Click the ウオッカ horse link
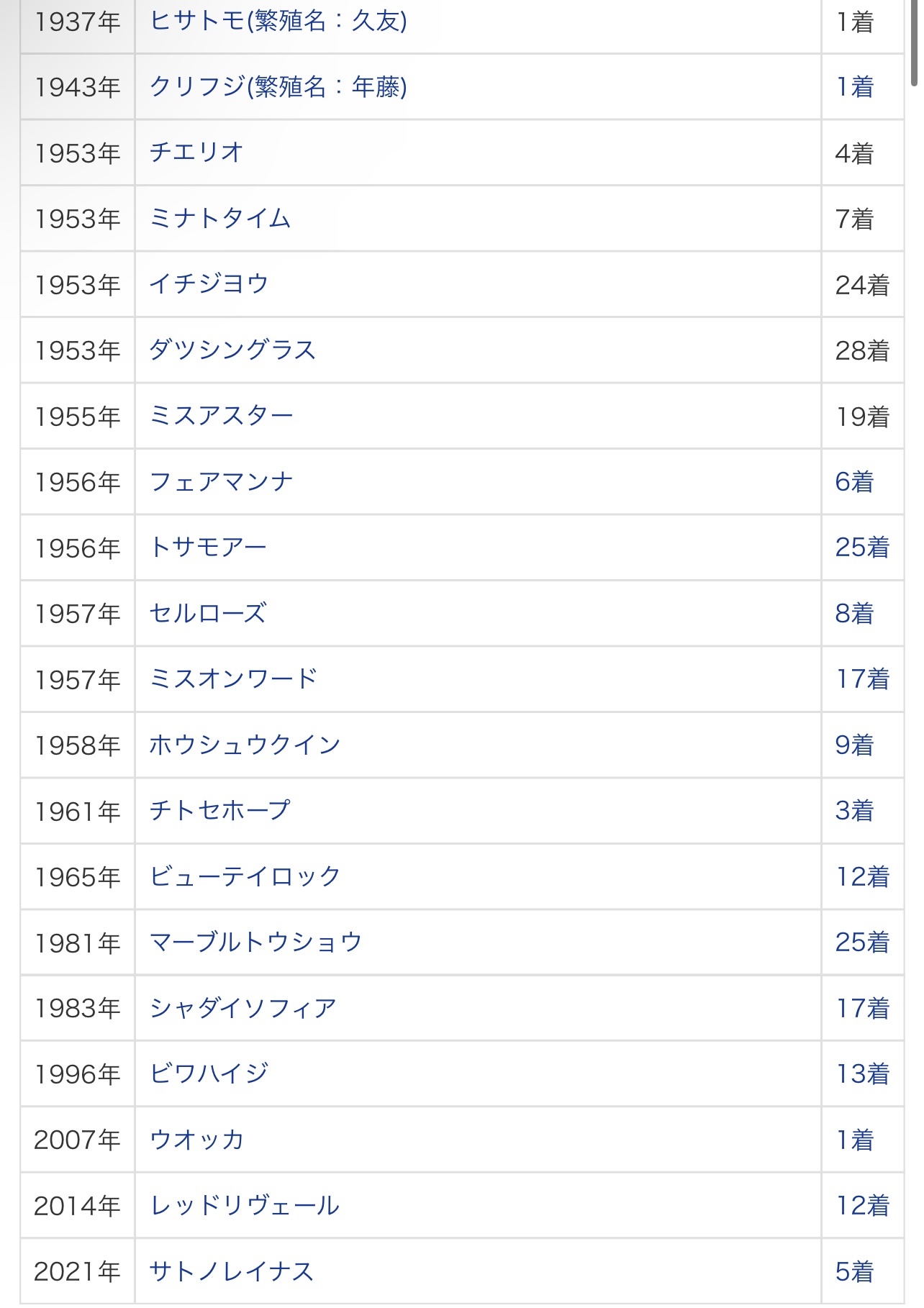This screenshot has width=924, height=1308. 196,1140
